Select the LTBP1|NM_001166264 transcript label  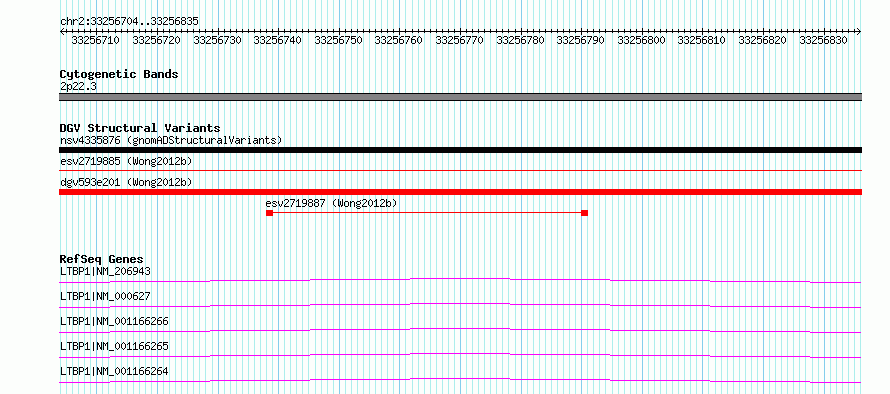pyautogui.click(x=114, y=371)
